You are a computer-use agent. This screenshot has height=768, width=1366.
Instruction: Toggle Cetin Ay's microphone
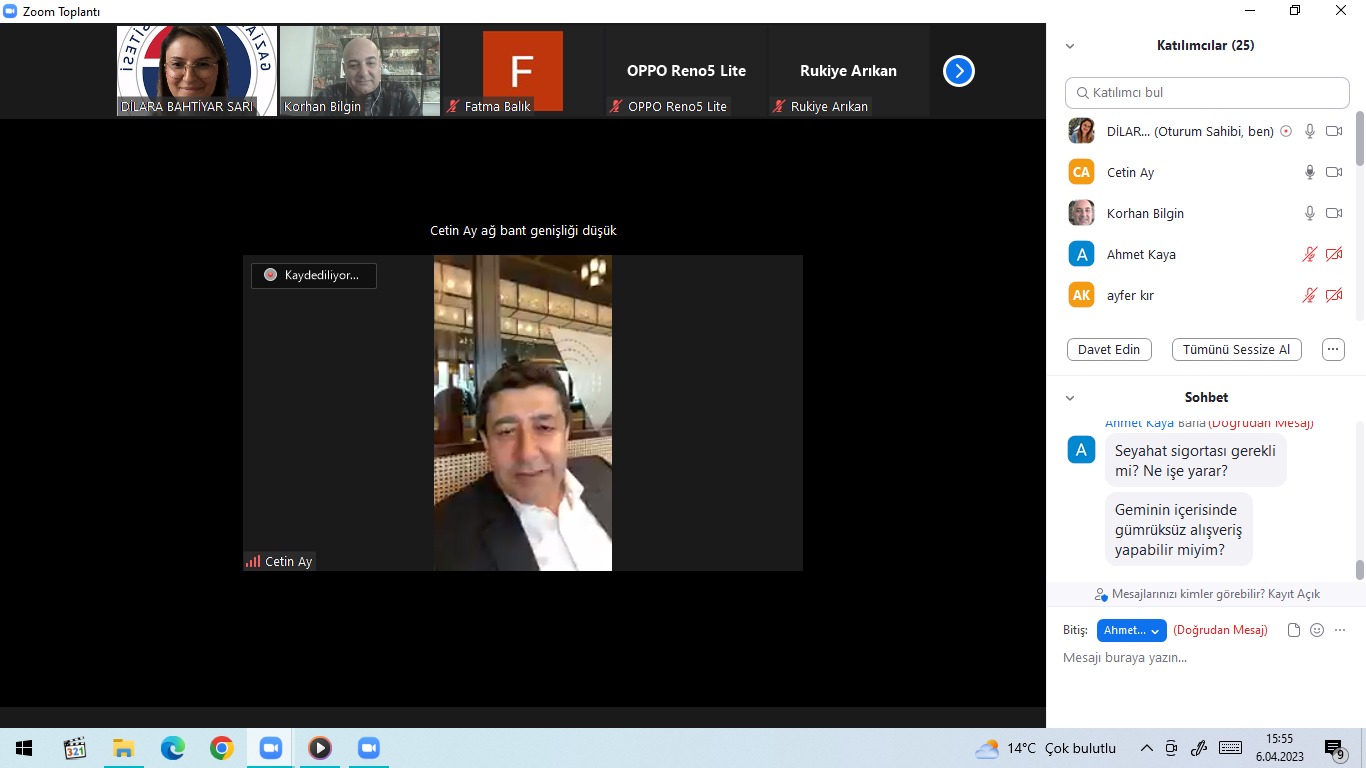pyautogui.click(x=1309, y=172)
